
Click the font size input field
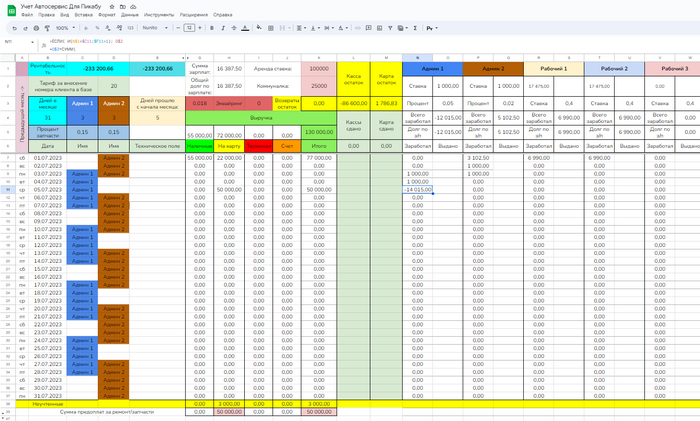coord(189,28)
